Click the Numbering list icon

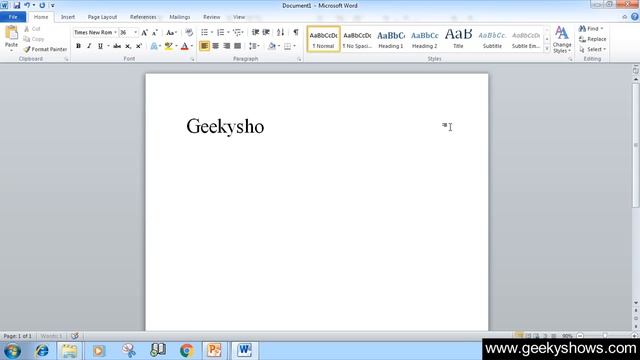(220, 32)
